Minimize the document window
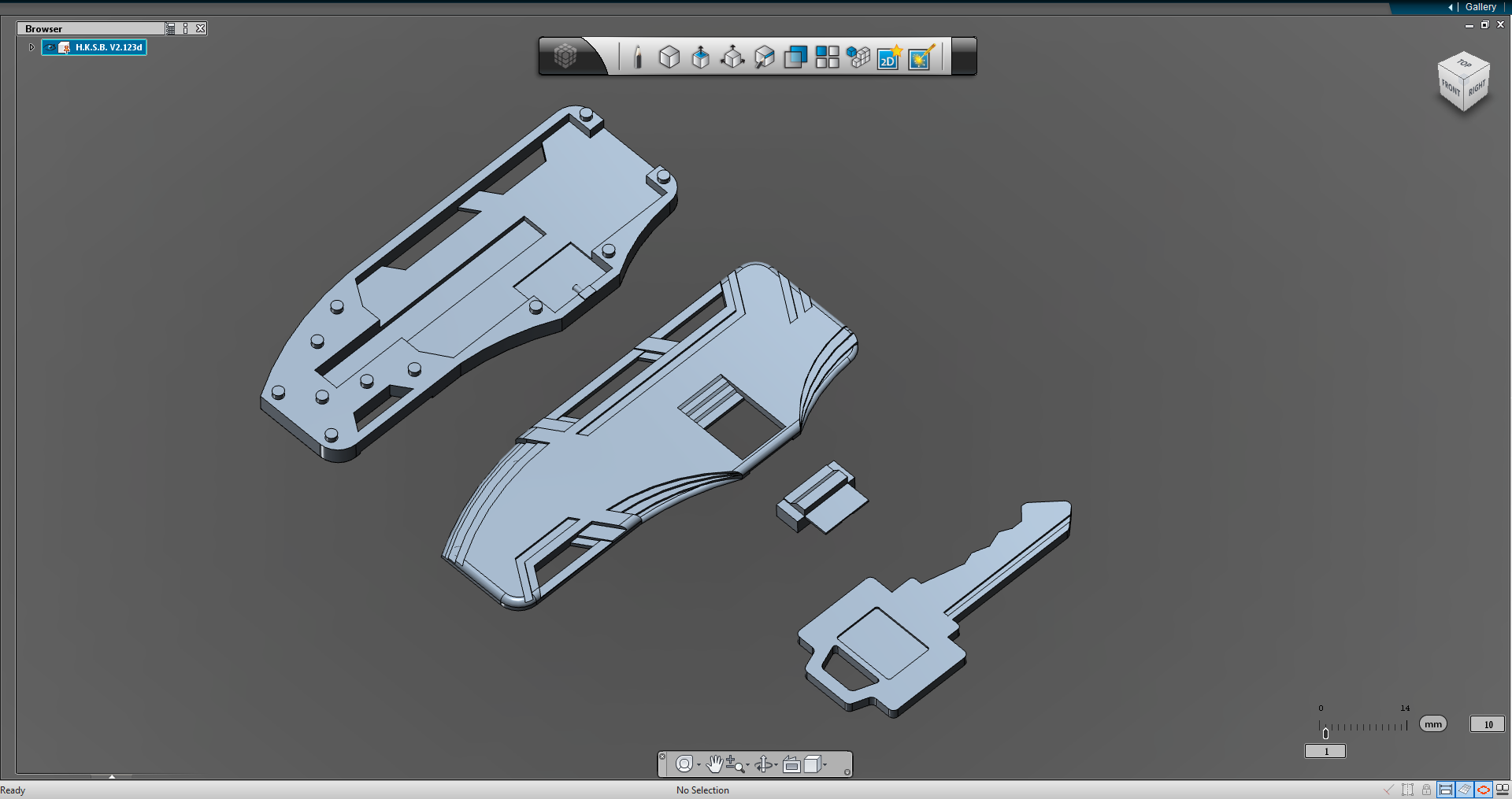Viewport: 1512px width, 799px height. pos(1469,25)
